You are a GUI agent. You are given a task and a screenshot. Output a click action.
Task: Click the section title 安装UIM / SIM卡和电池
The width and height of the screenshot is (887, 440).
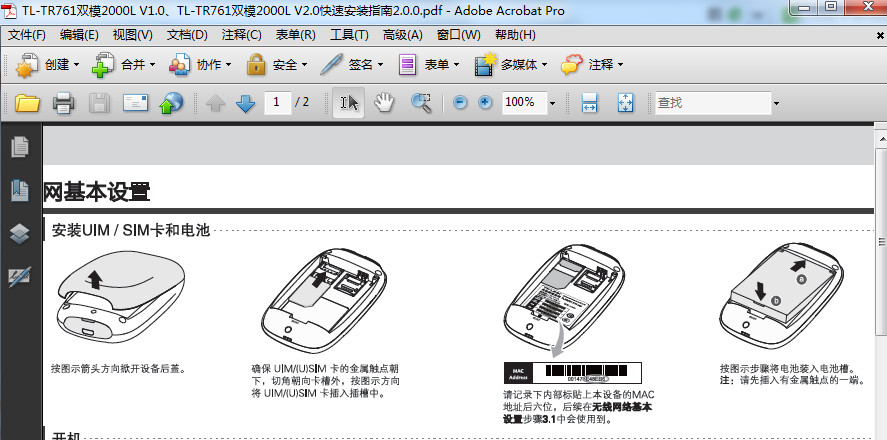pyautogui.click(x=131, y=230)
